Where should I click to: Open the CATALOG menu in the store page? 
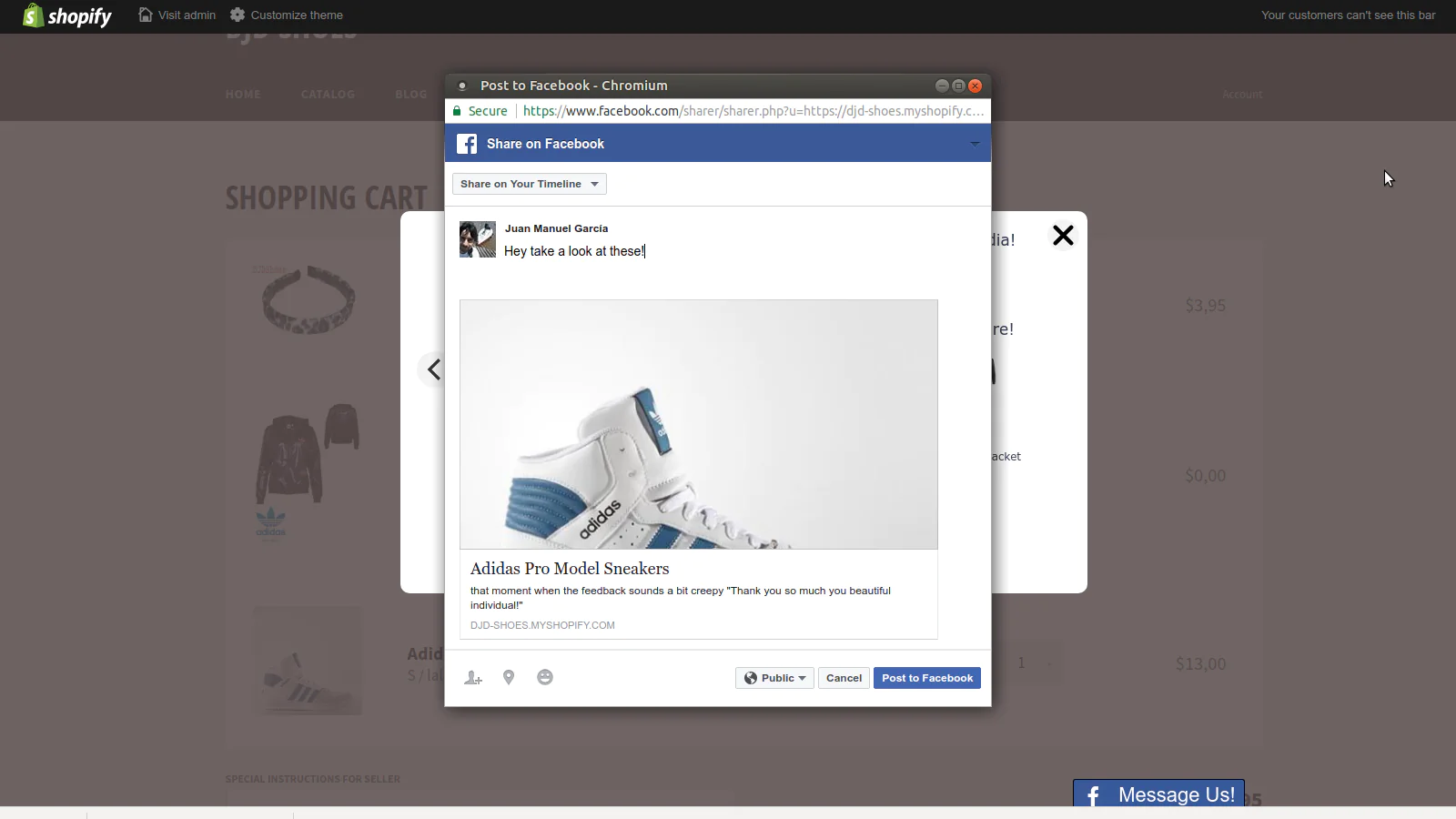[x=328, y=95]
